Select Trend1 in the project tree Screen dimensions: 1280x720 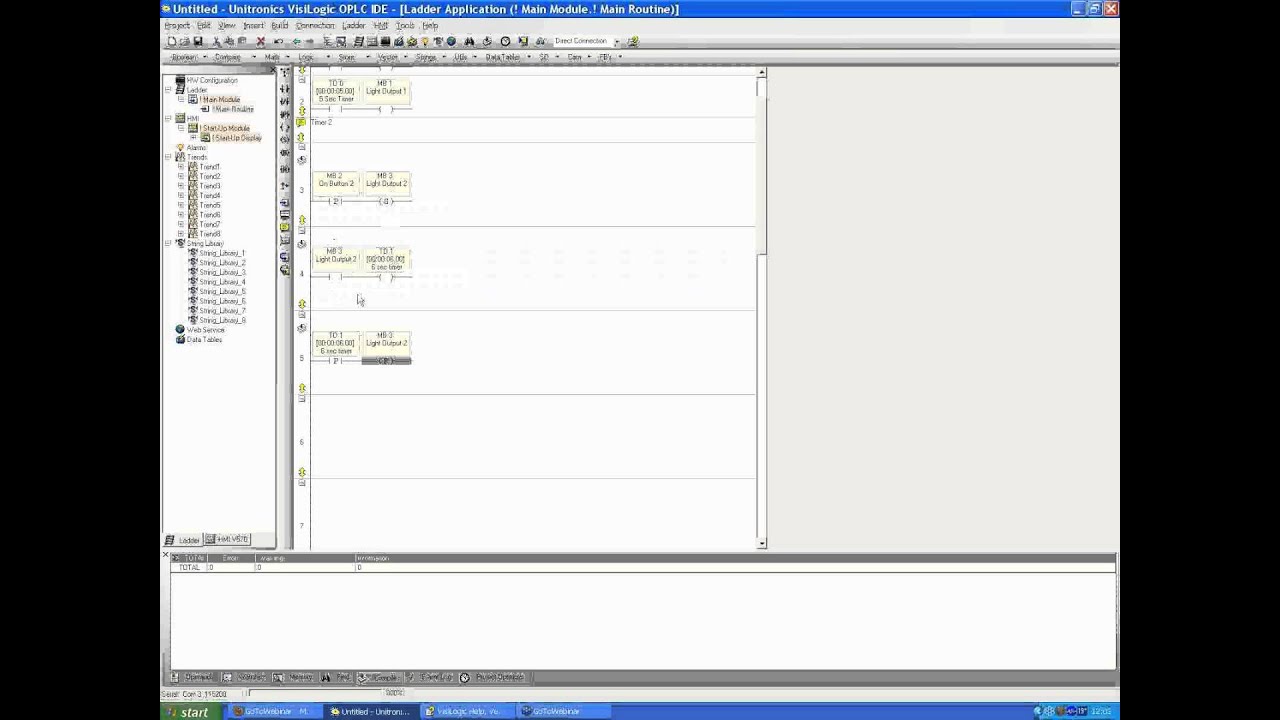tap(209, 167)
